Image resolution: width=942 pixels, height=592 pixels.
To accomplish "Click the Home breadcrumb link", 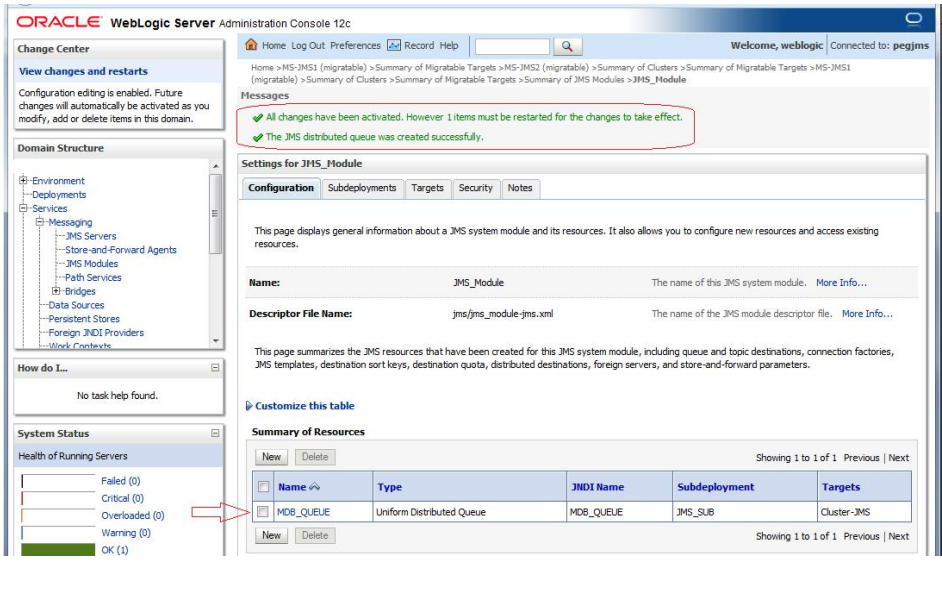I will coord(262,67).
